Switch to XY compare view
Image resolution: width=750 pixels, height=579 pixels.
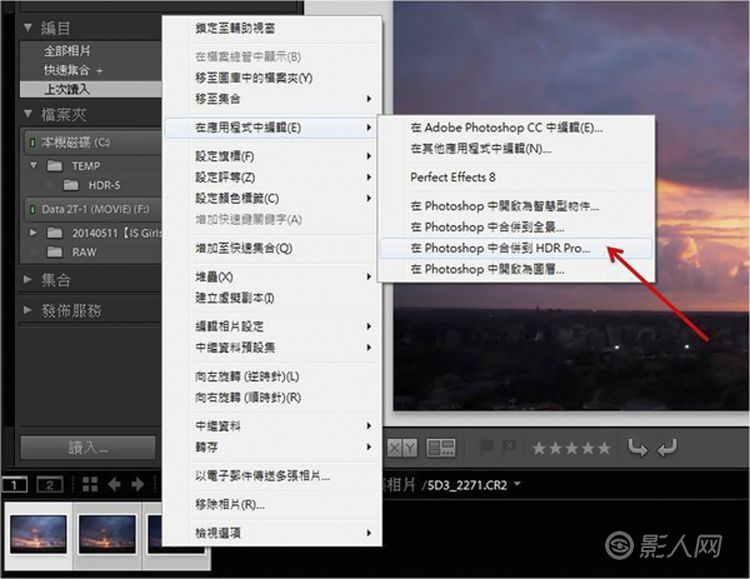(x=402, y=448)
